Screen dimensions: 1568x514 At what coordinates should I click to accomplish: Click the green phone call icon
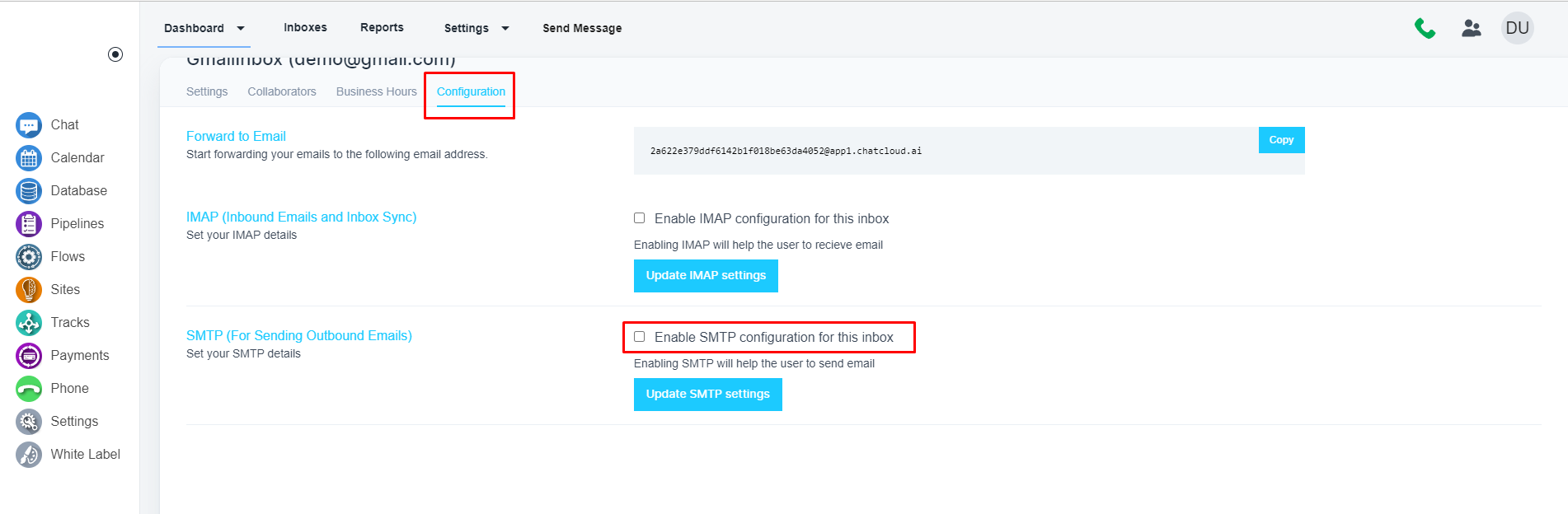1425,29
